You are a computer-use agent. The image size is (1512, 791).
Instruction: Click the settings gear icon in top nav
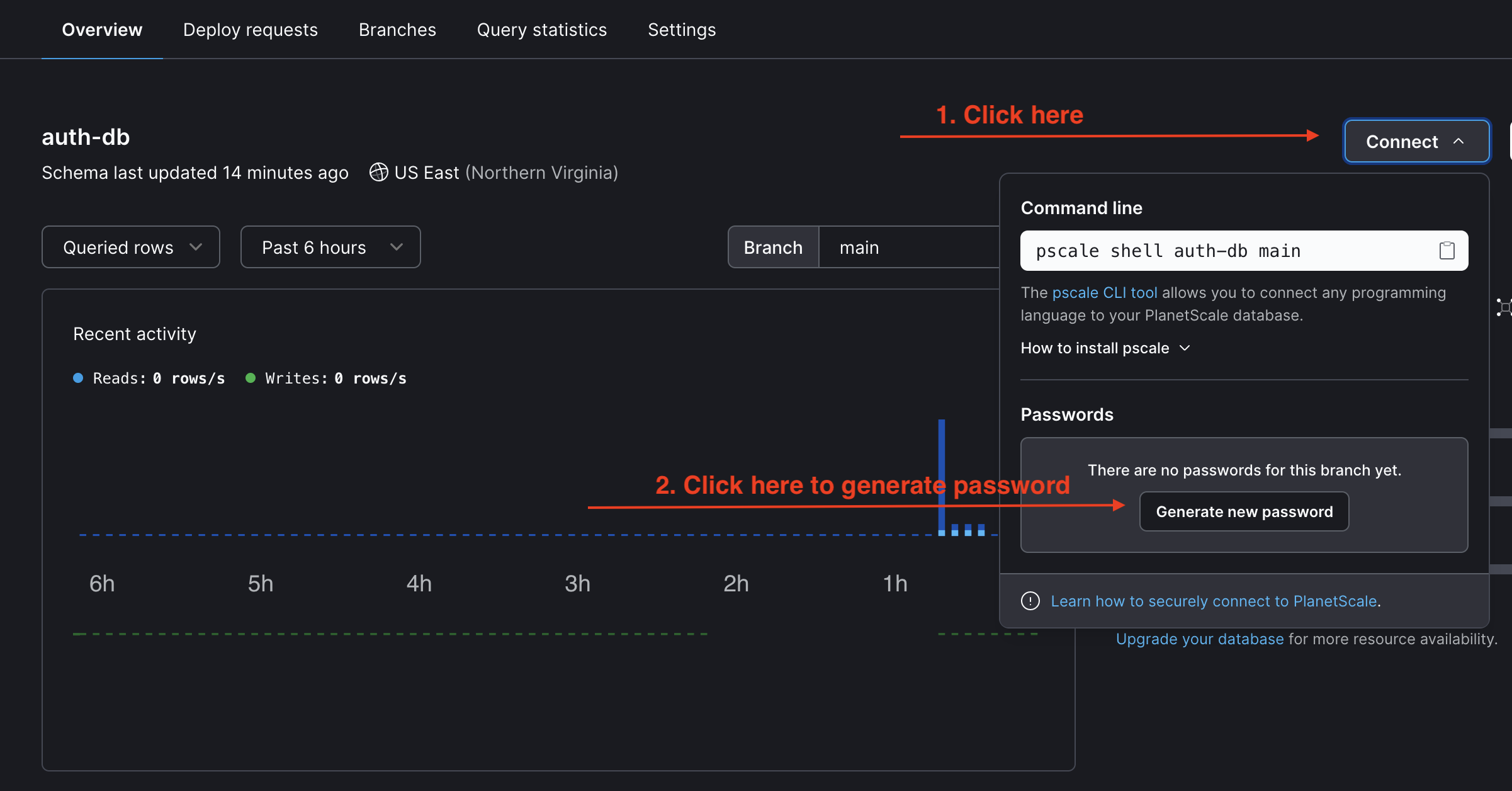pyautogui.click(x=681, y=29)
